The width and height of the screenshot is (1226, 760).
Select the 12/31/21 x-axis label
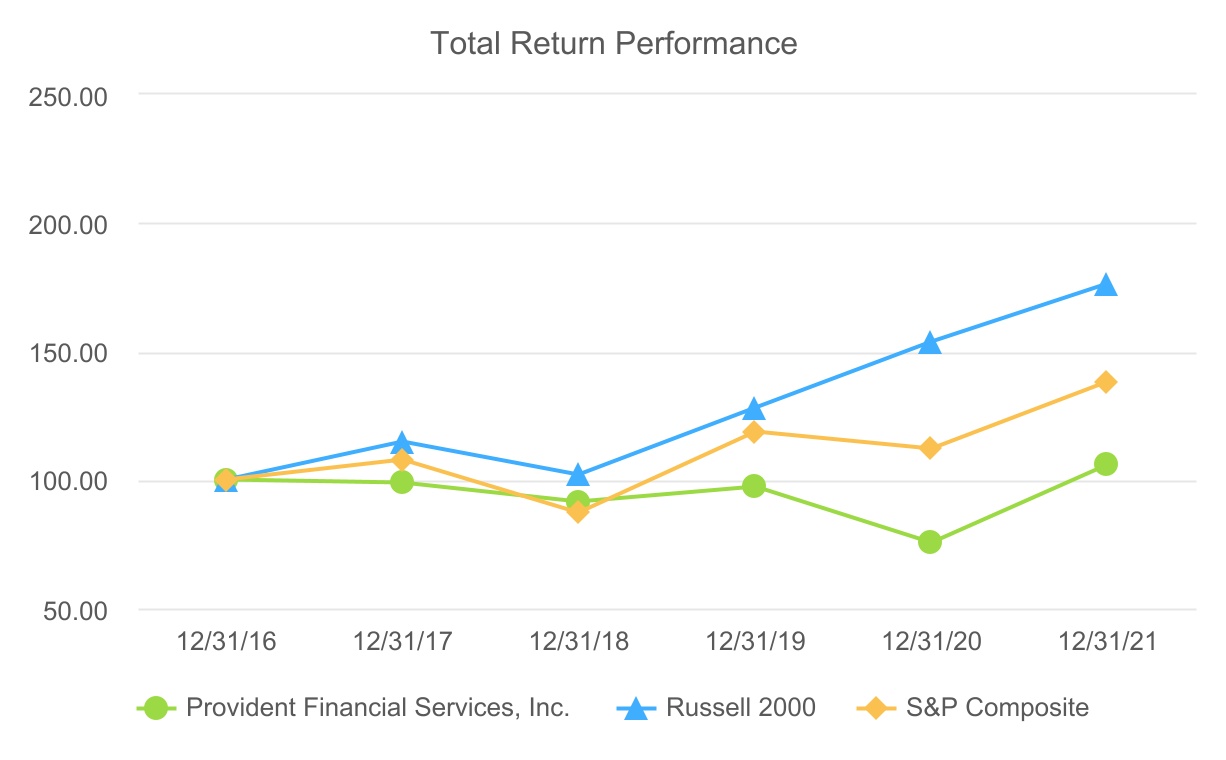click(1105, 642)
